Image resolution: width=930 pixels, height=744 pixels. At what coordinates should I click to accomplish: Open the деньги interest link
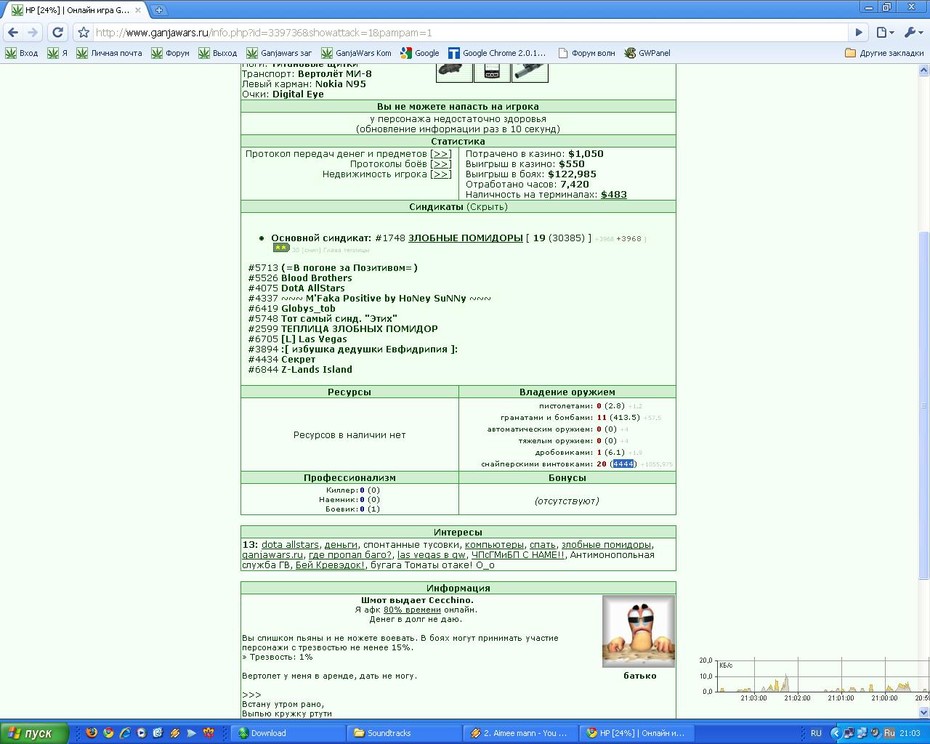(x=341, y=545)
